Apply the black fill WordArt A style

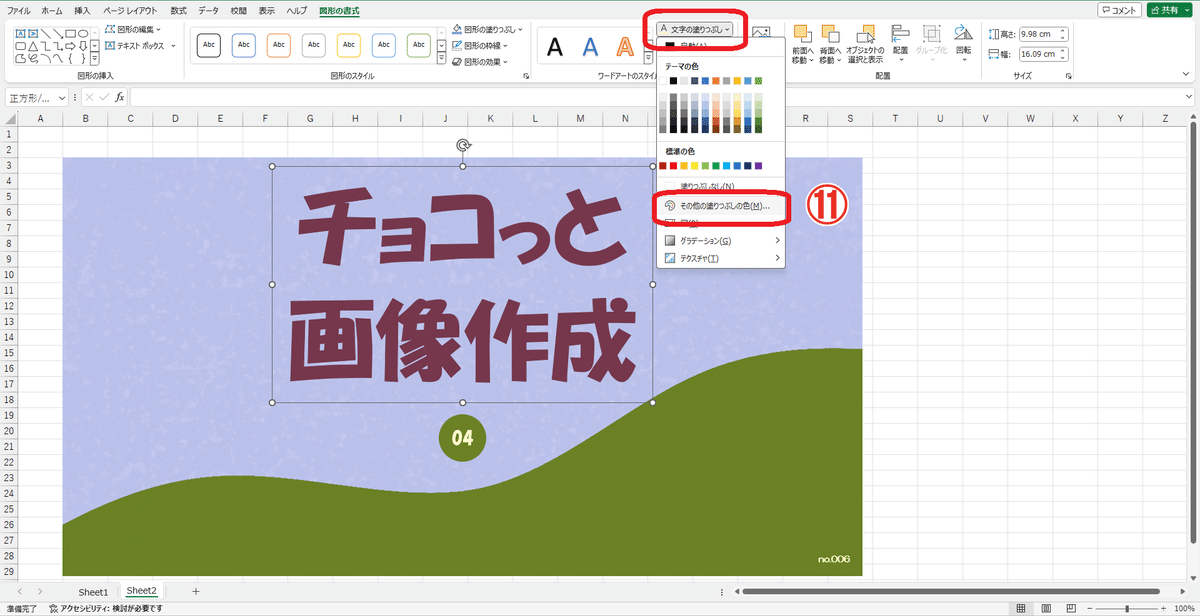(555, 46)
